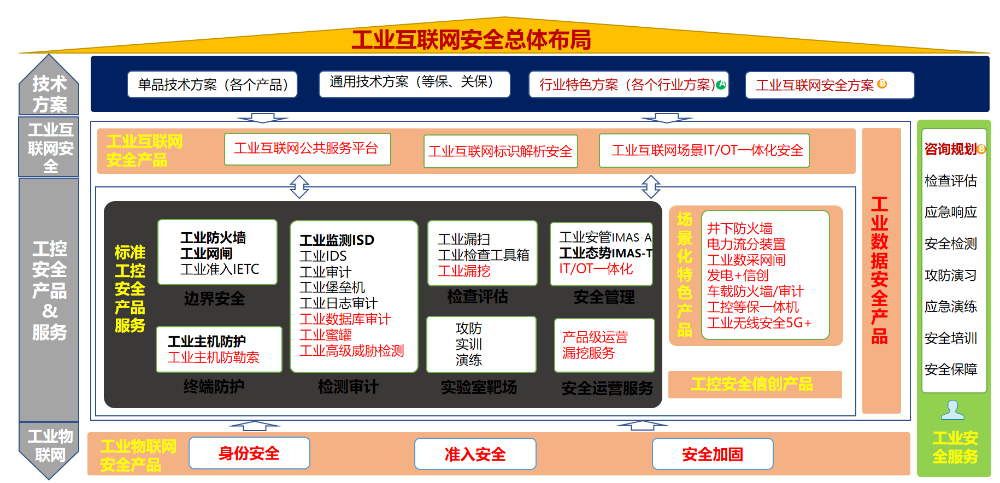Image resolution: width=1000 pixels, height=483 pixels.
Task: Click the 电力流分装置 entry
Action: (746, 244)
